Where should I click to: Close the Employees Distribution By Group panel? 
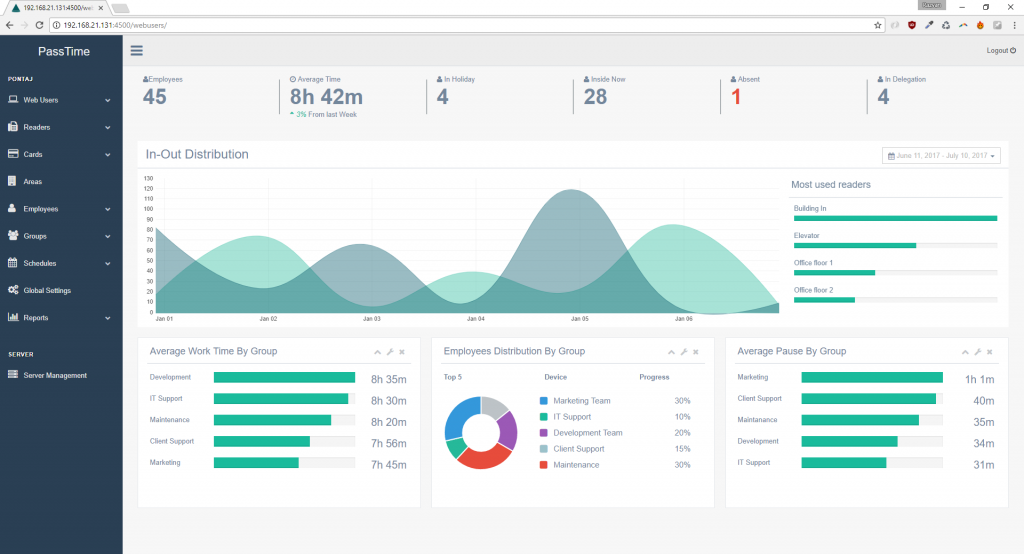point(696,352)
